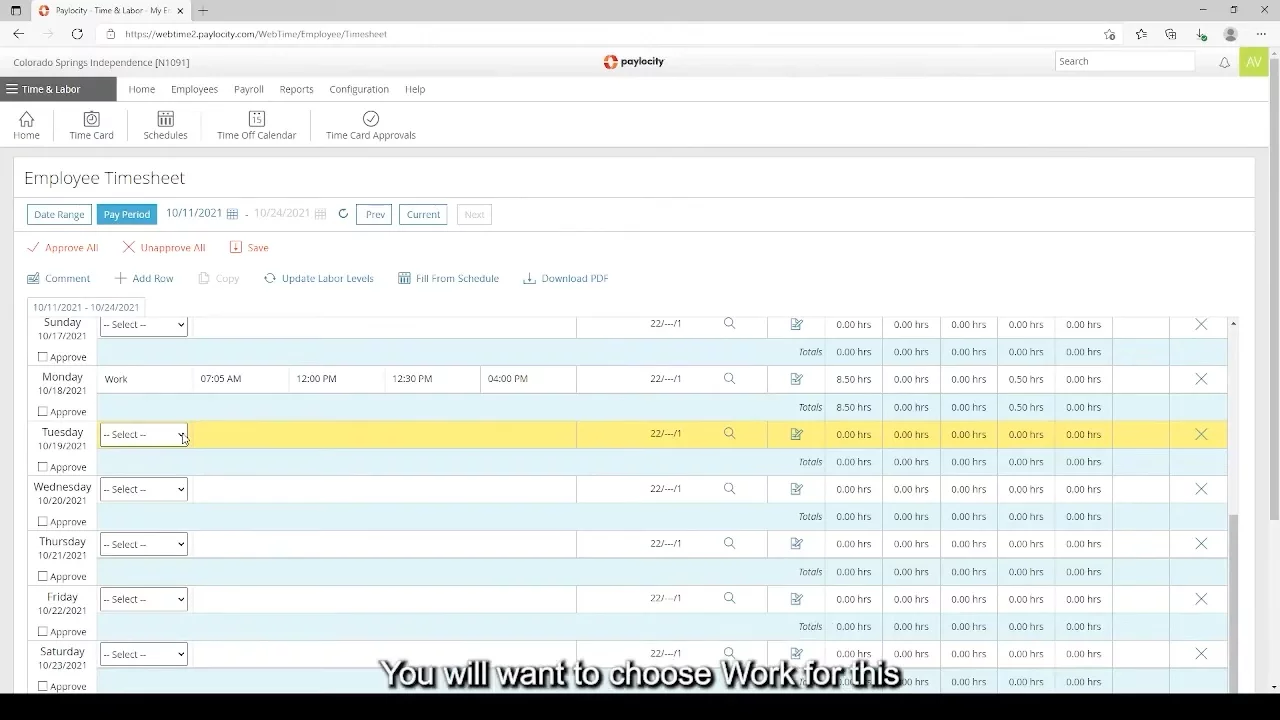Expand the Tuesday pay type Select dropdown
The image size is (1280, 720).
pyautogui.click(x=143, y=434)
